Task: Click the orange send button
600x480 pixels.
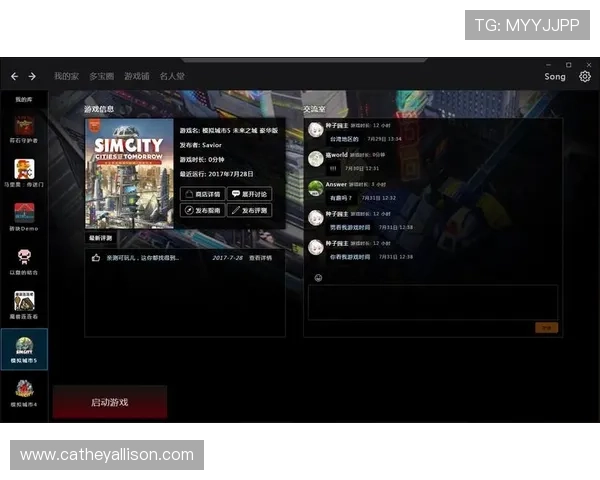Action: pyautogui.click(x=546, y=328)
